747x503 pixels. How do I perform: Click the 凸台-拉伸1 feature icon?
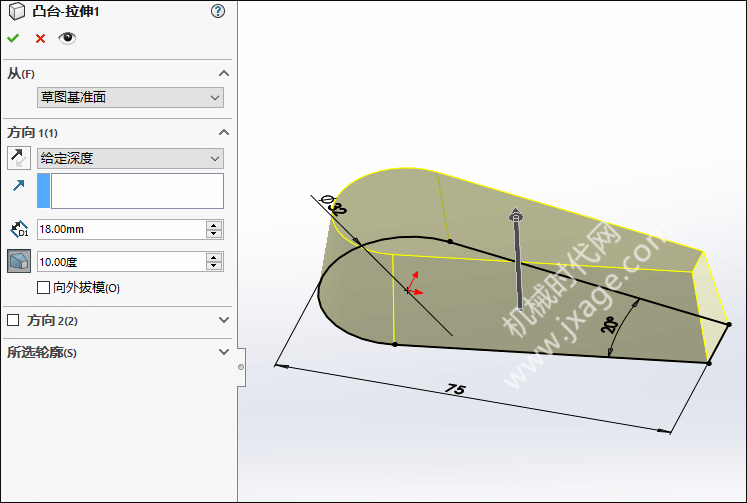17,11
